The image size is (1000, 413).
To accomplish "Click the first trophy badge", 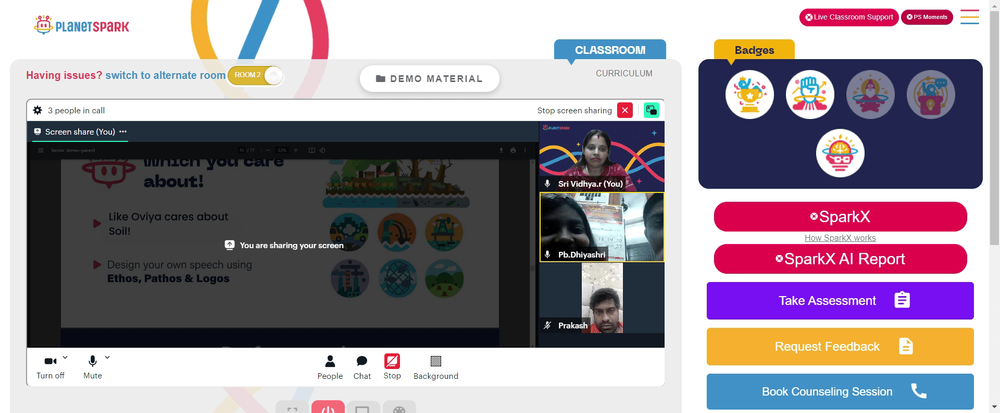I will (x=749, y=94).
